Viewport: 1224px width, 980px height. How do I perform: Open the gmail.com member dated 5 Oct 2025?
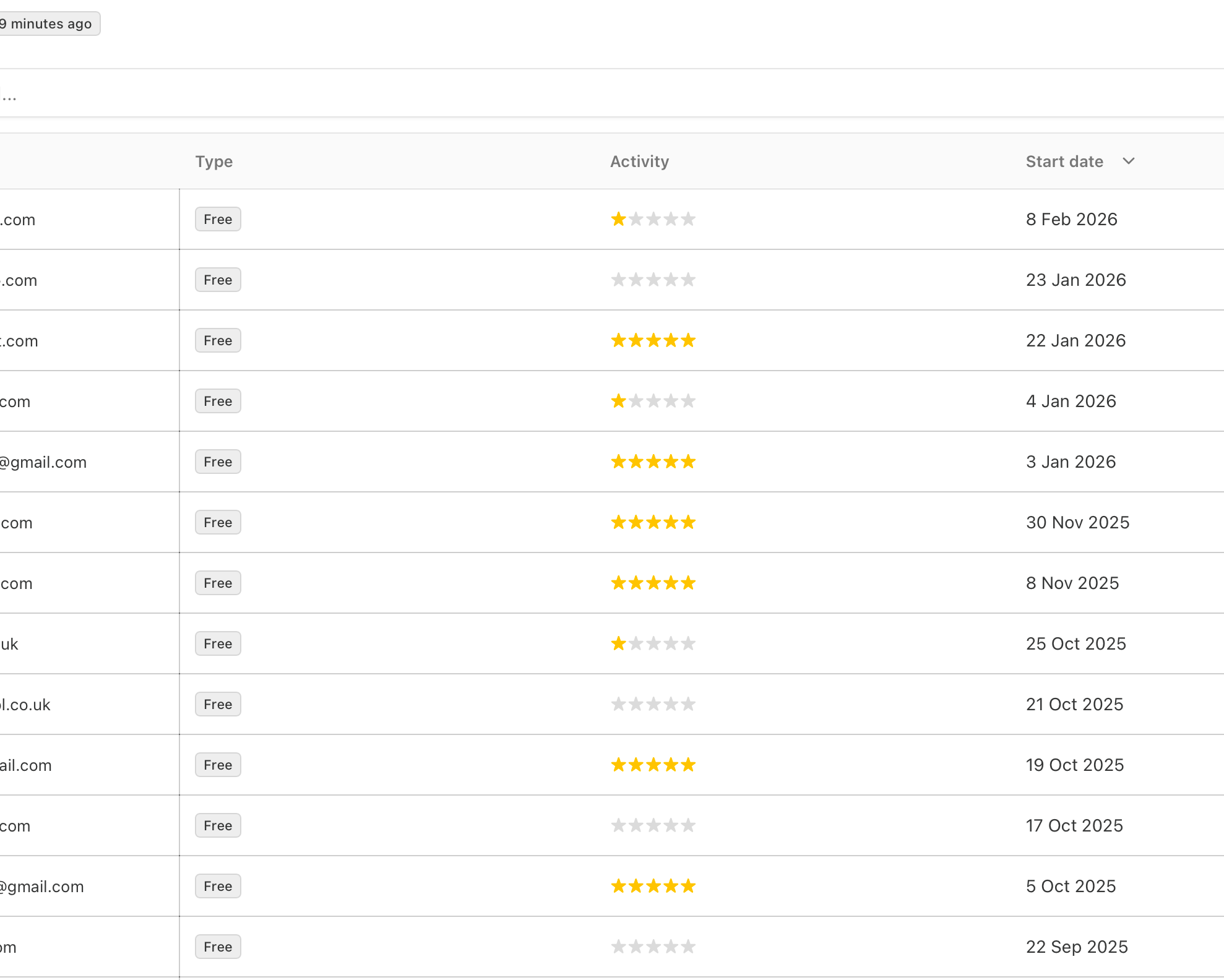coord(42,887)
